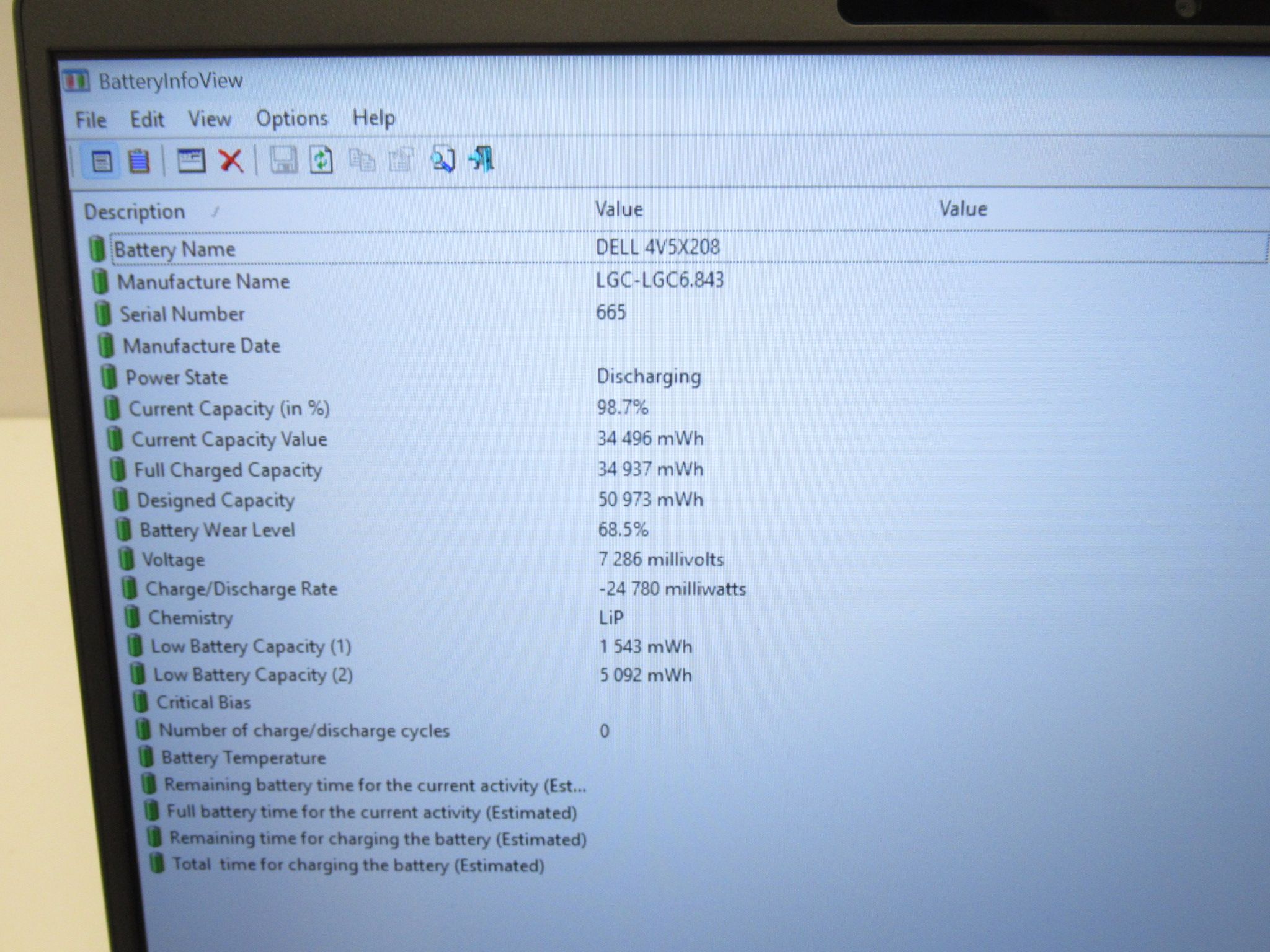Viewport: 1270px width, 952px height.
Task: Click the DELL 4V5X208 value
Action: click(657, 247)
